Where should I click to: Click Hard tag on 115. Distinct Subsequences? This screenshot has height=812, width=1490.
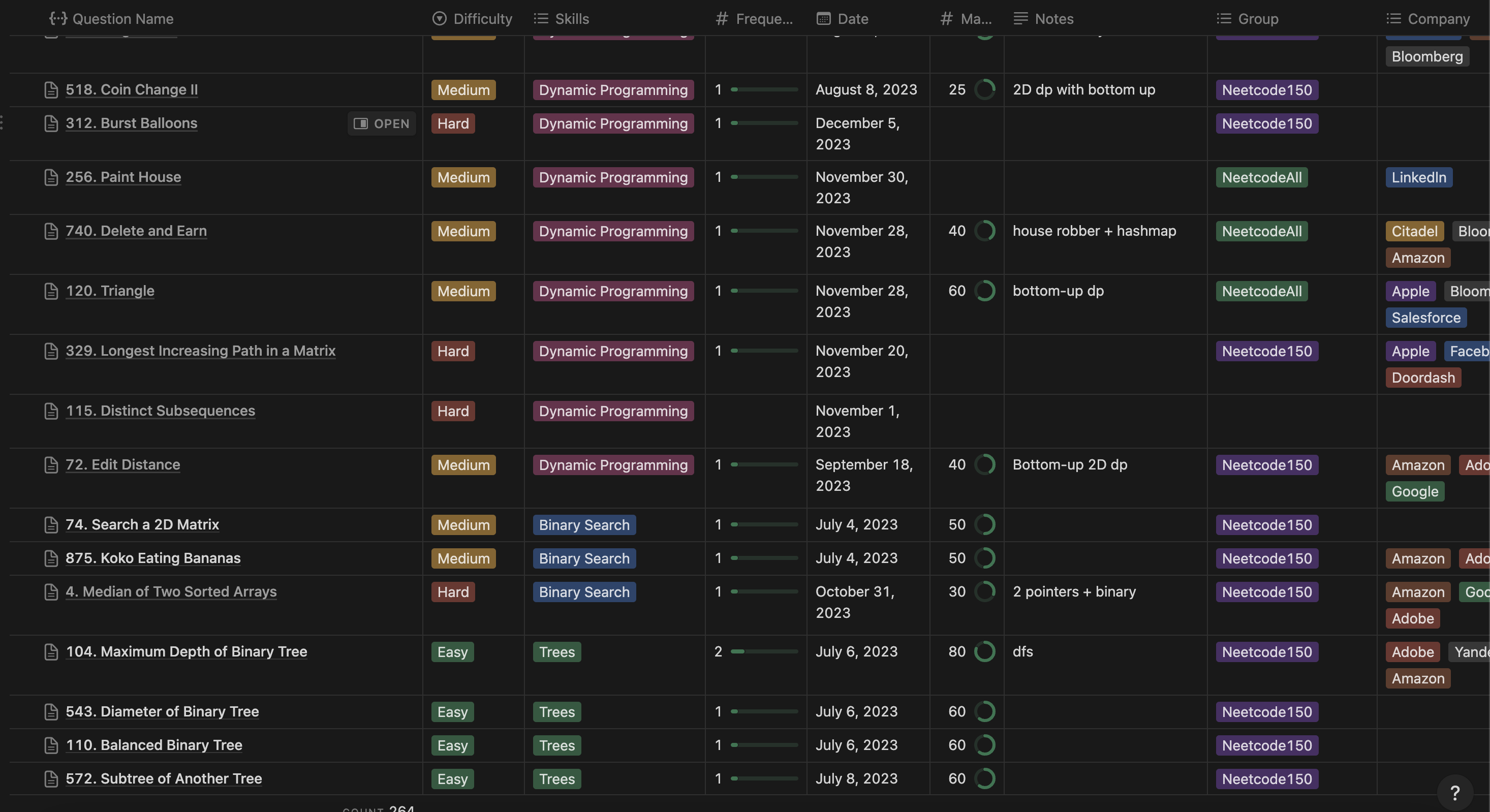click(453, 411)
